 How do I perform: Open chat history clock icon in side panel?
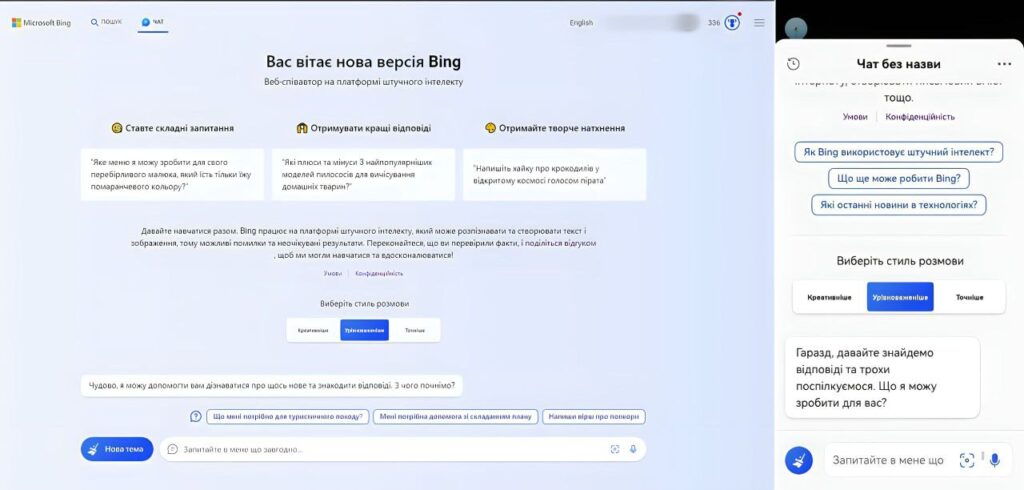click(793, 64)
